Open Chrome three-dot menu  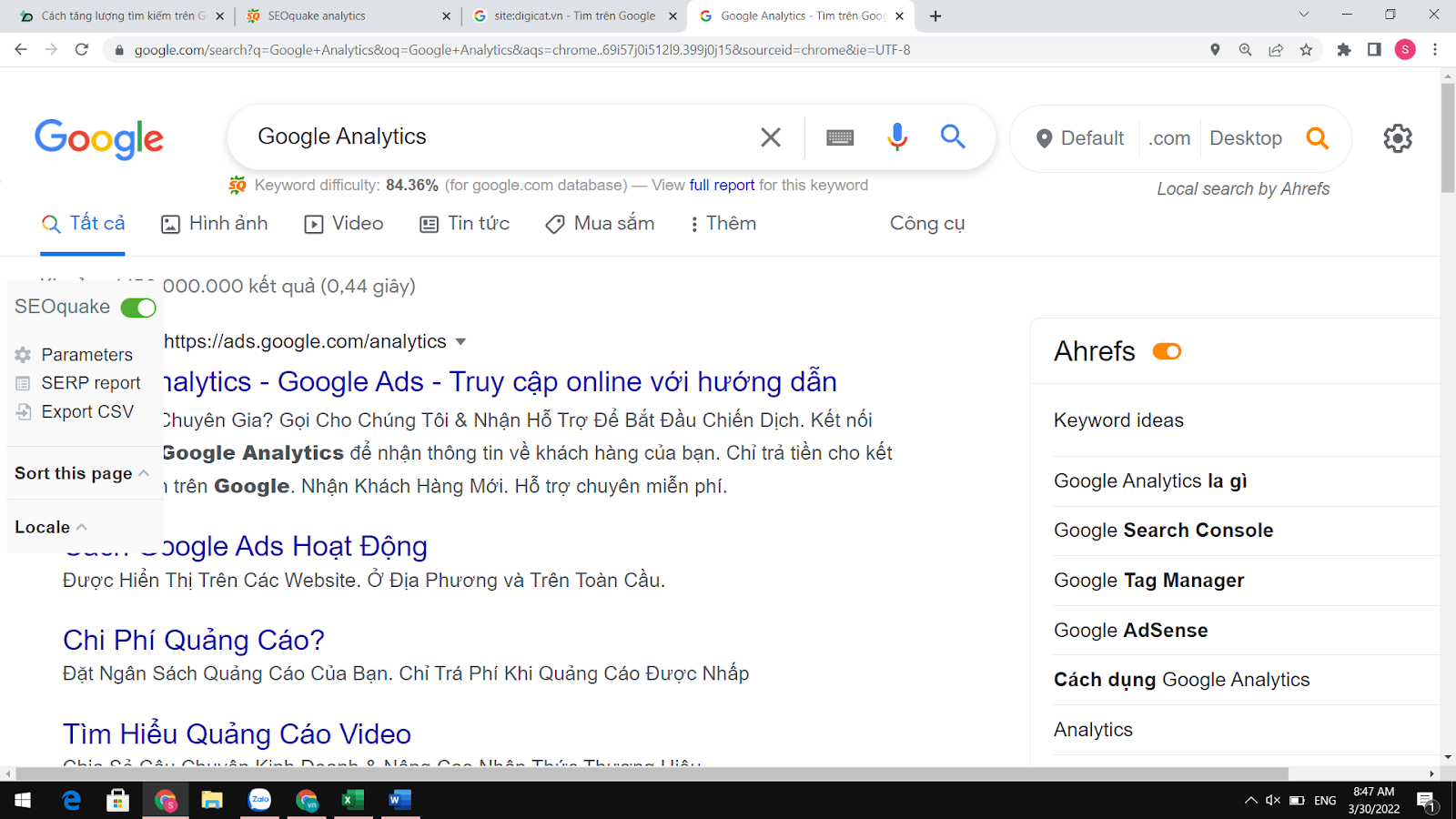[1435, 50]
